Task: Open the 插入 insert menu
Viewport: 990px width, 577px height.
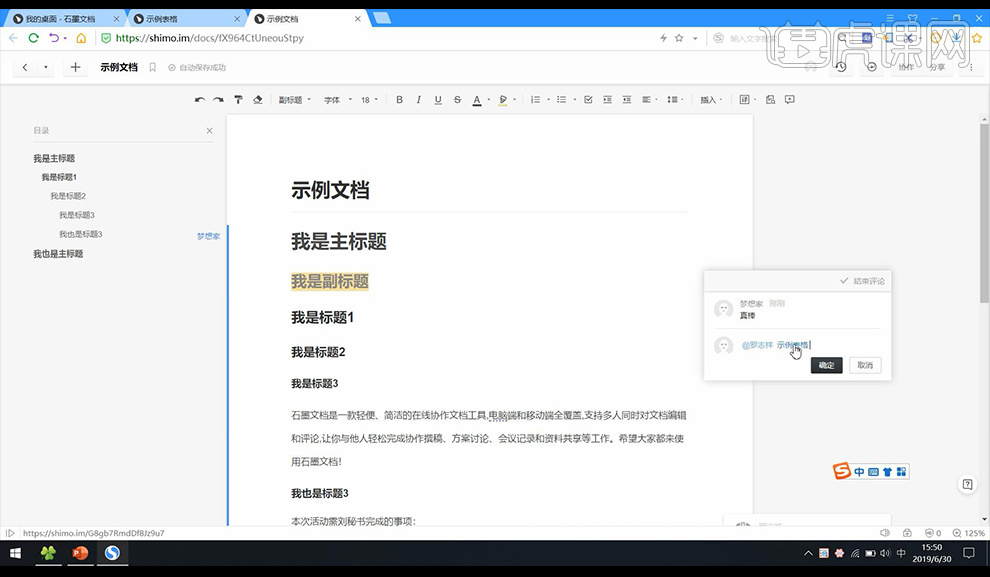Action: click(x=711, y=100)
